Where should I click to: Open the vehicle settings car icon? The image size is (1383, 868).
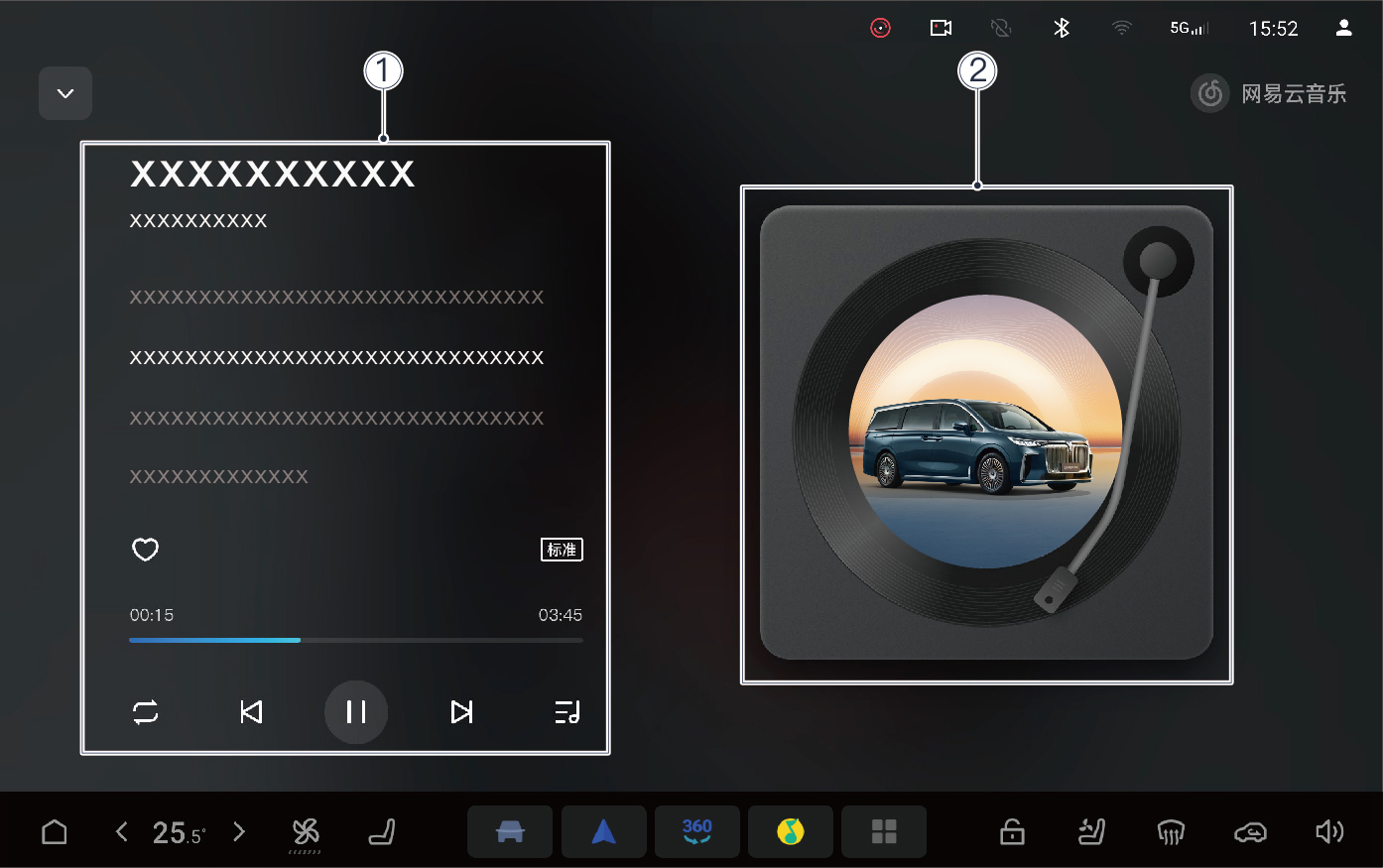click(x=510, y=831)
